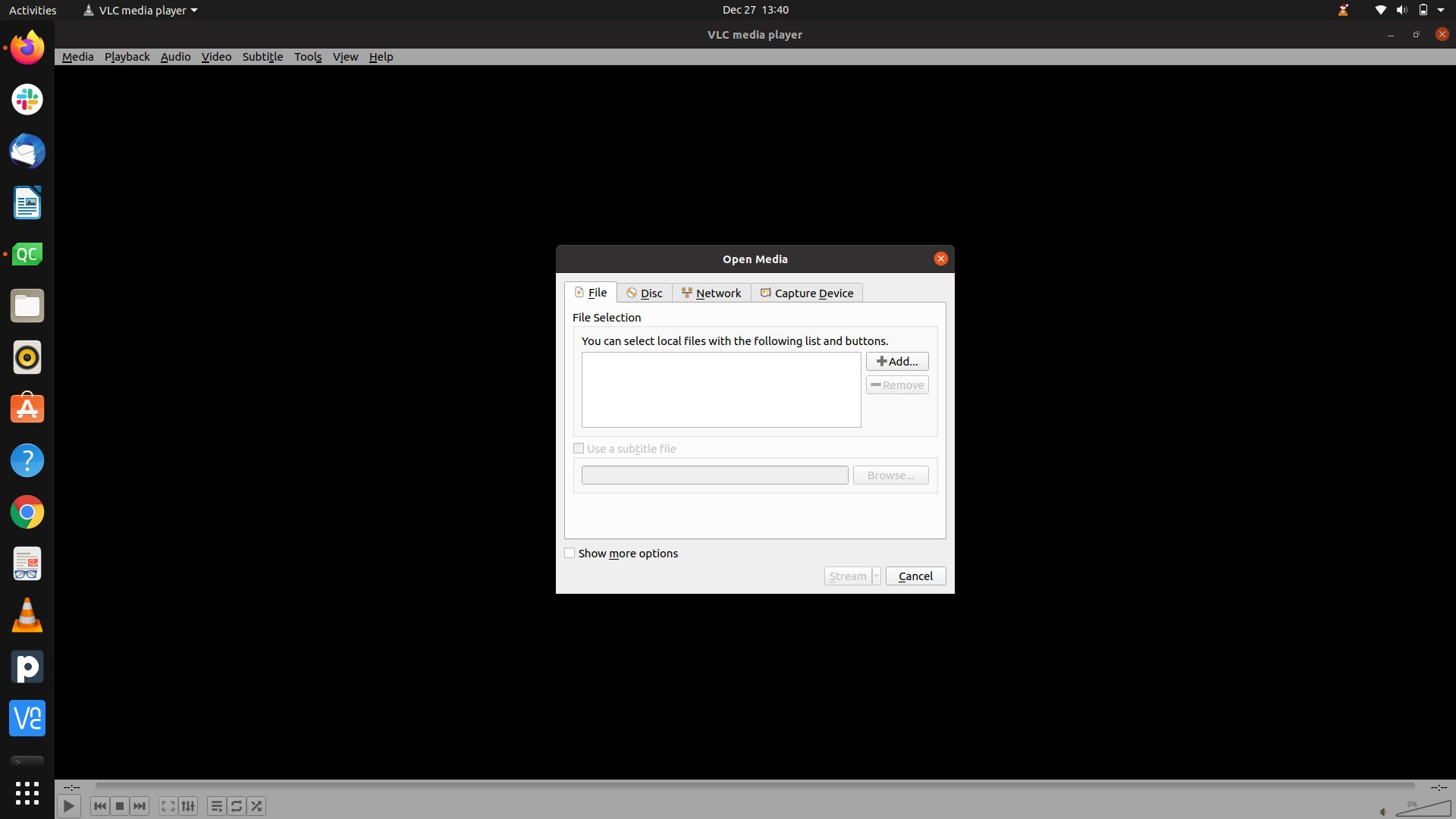Open the Audio menu
The height and width of the screenshot is (819, 1456).
(x=175, y=57)
